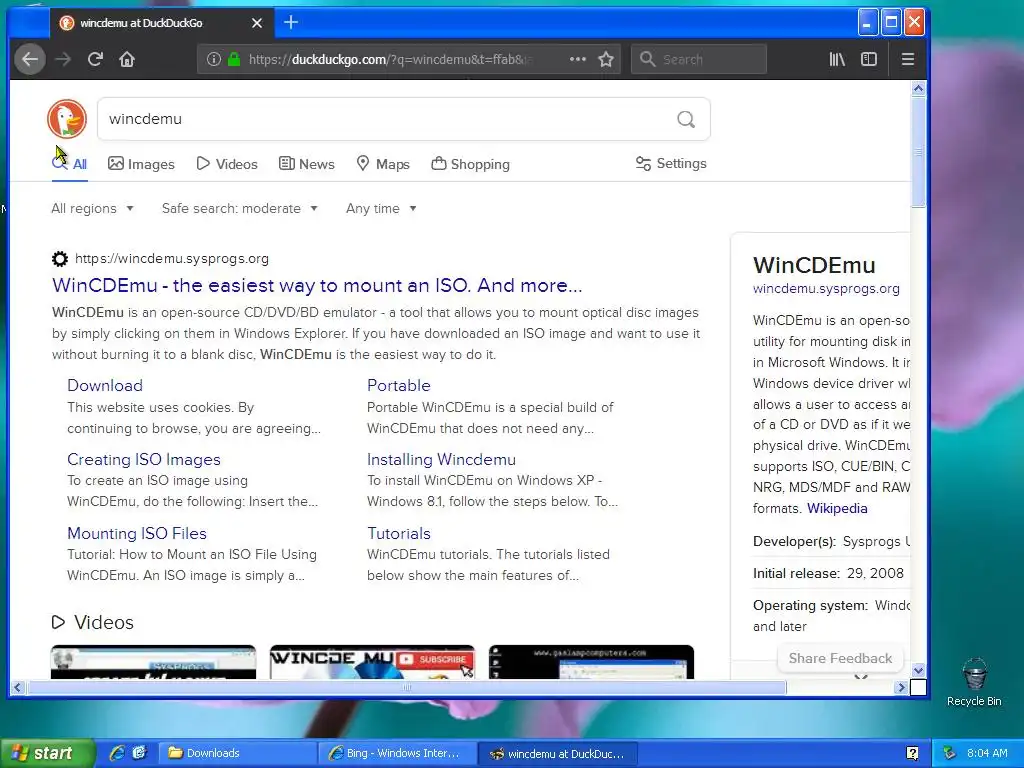
Task: Click the DuckDuckGo duck logo
Action: point(67,119)
